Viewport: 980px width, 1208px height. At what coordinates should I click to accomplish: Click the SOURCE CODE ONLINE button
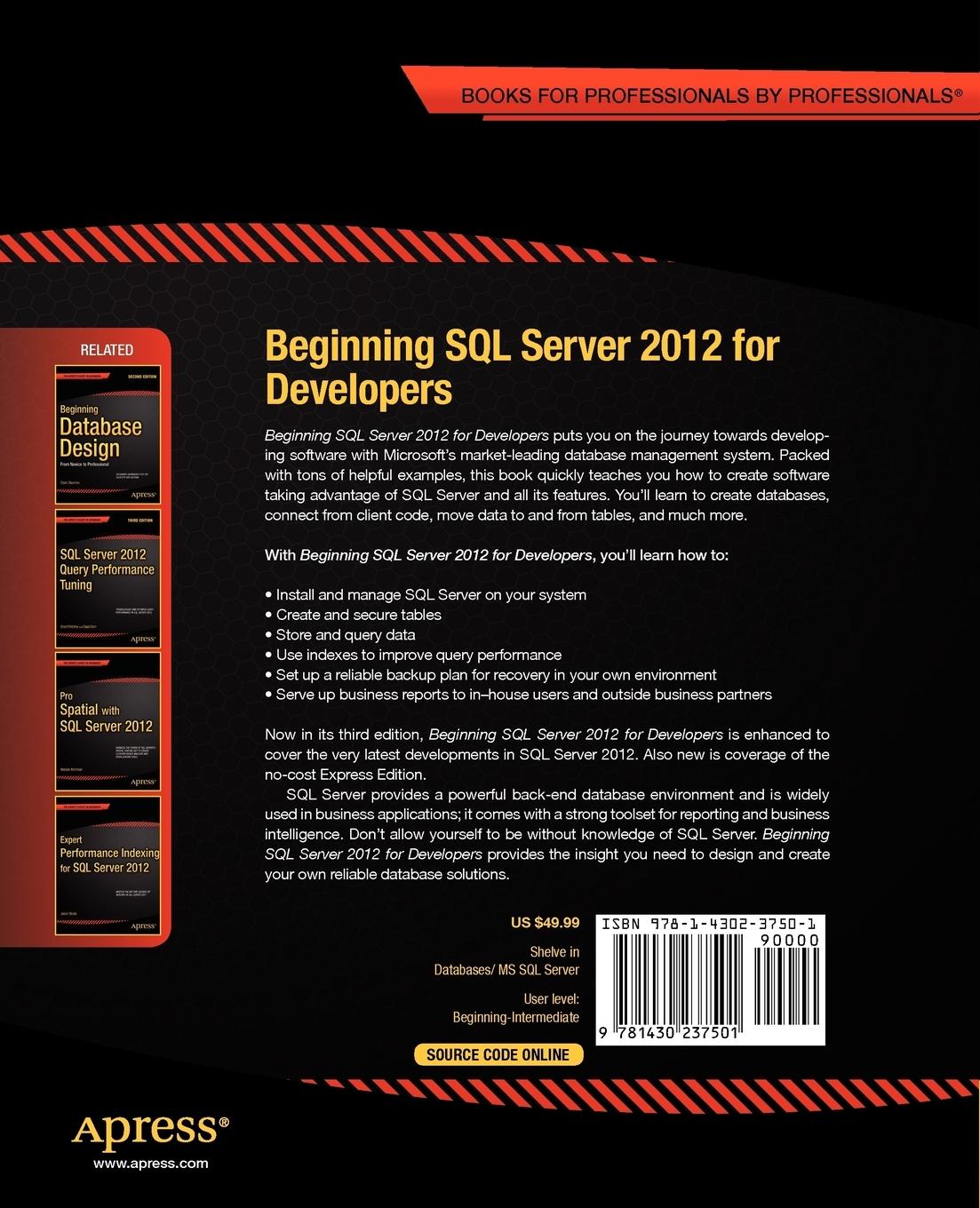pyautogui.click(x=498, y=1054)
